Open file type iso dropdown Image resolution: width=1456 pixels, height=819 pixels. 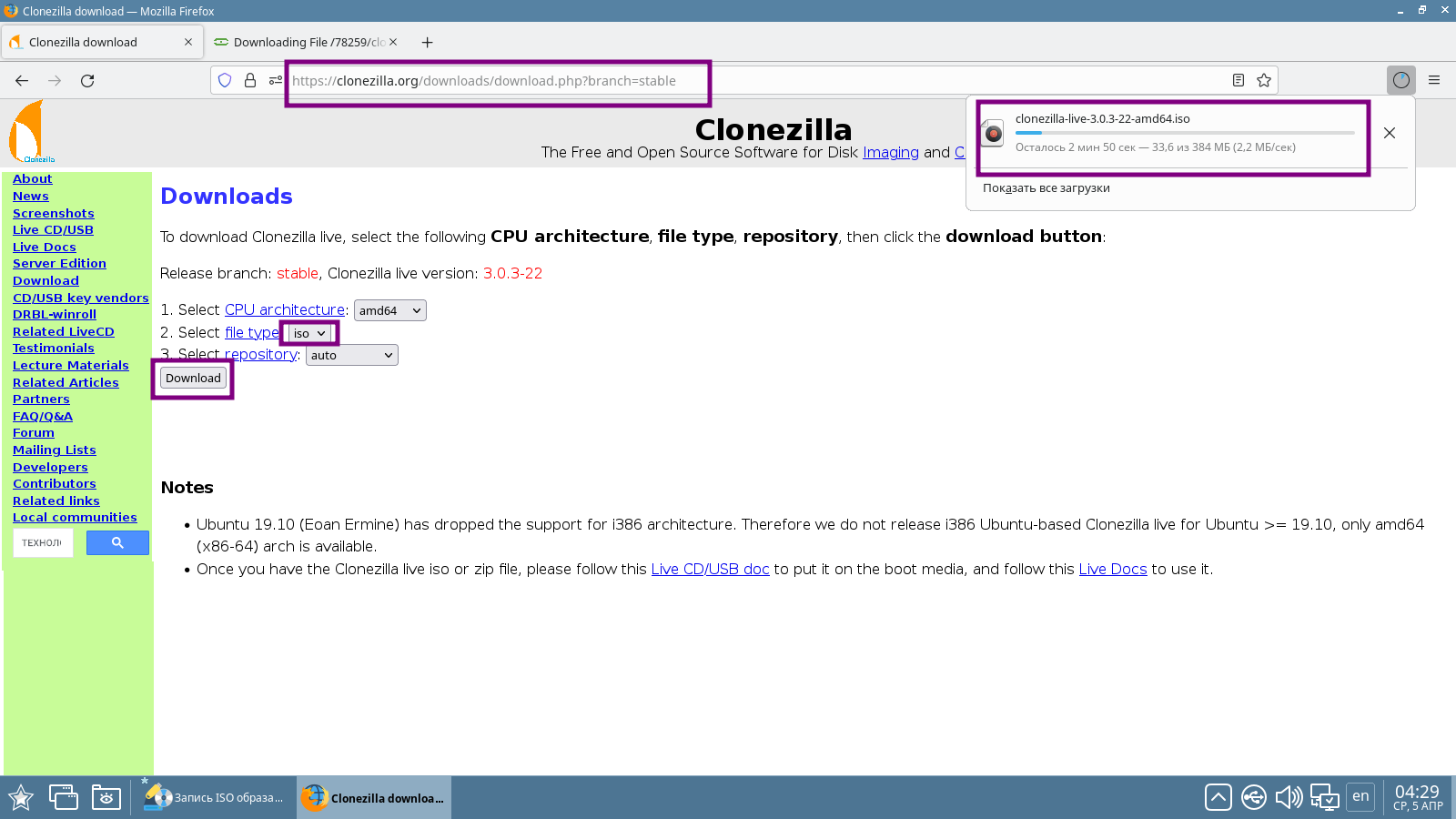(x=309, y=333)
